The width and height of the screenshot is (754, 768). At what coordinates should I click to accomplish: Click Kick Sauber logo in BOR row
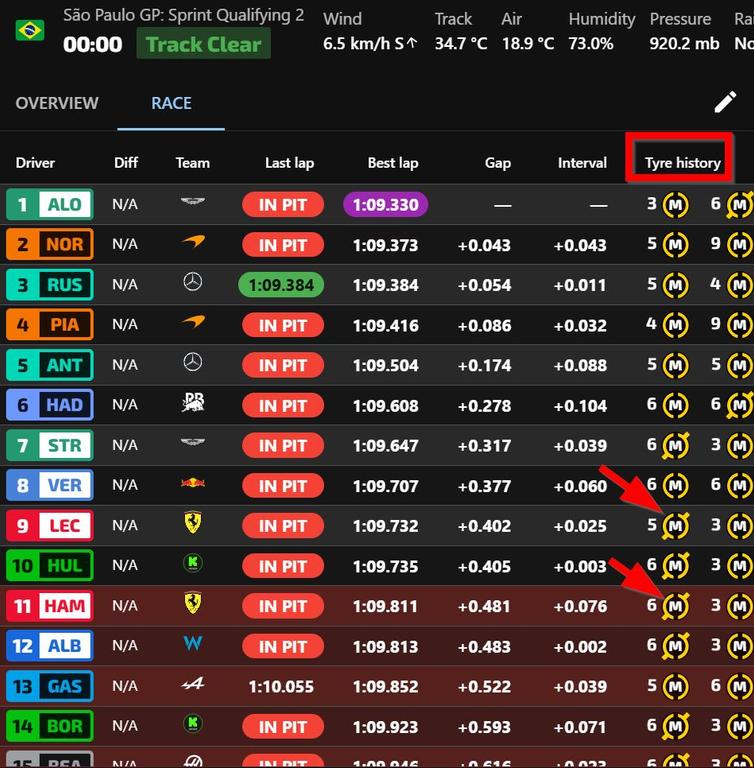193,723
